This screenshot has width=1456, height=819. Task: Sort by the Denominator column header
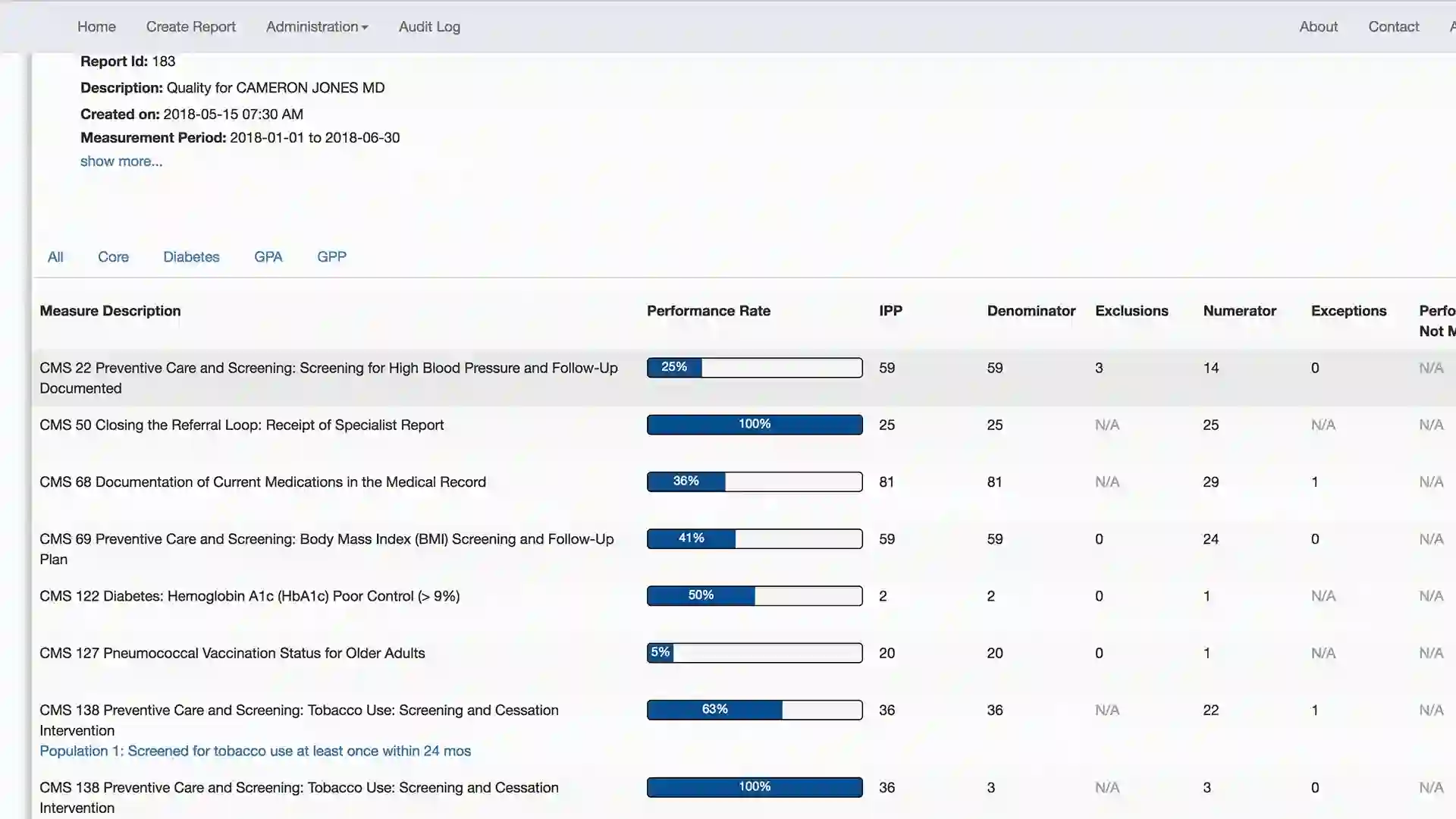tap(1031, 311)
